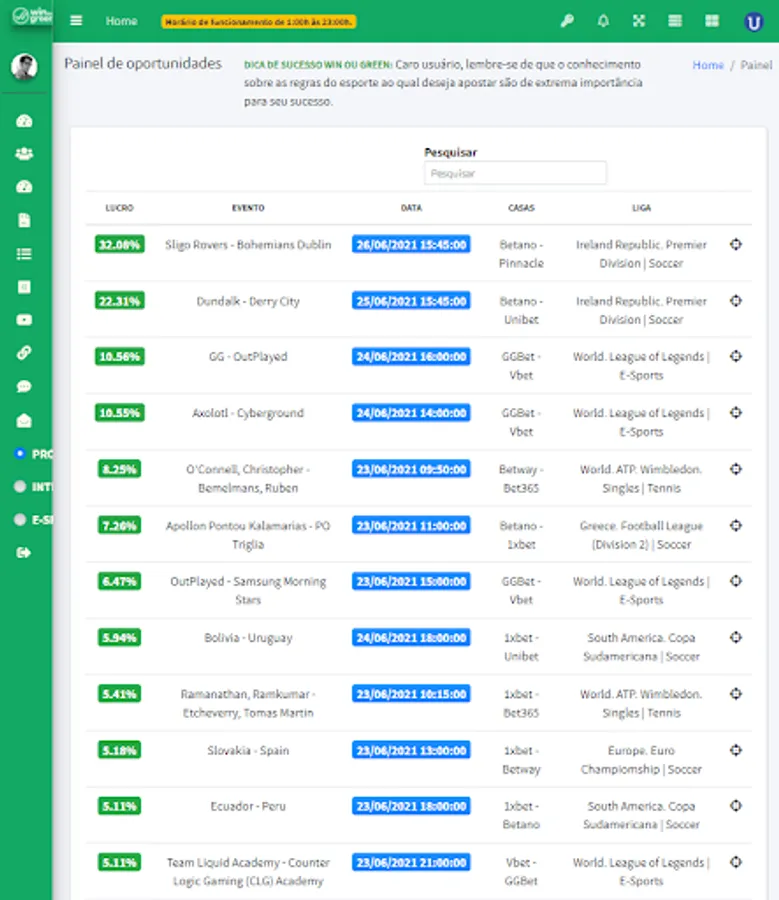This screenshot has width=779, height=900.
Task: Focus the Pesquisar search field
Action: (515, 173)
